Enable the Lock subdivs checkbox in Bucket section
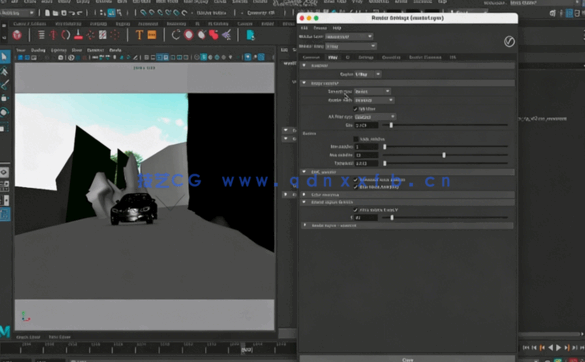This screenshot has height=362, width=585. coord(356,139)
